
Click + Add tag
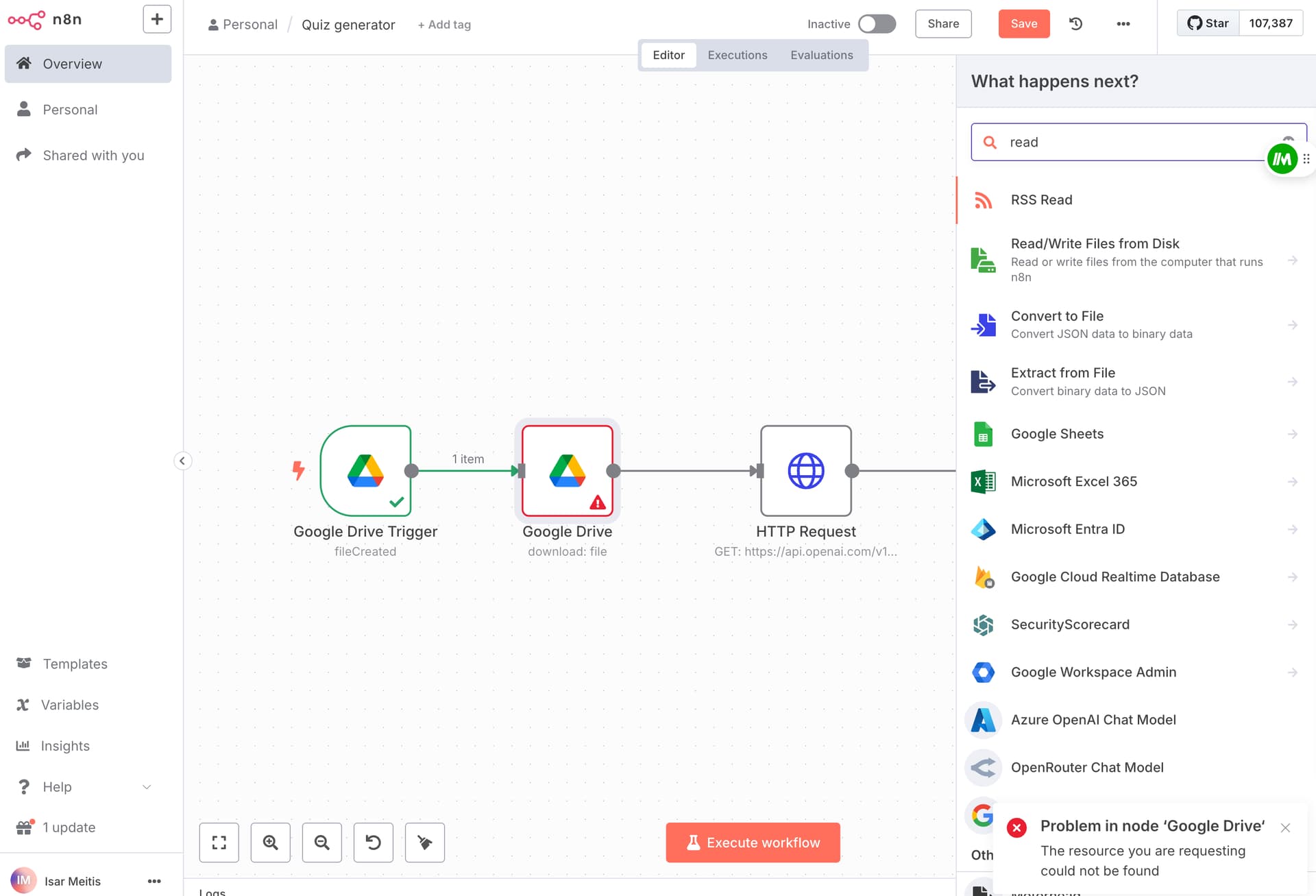(x=444, y=25)
